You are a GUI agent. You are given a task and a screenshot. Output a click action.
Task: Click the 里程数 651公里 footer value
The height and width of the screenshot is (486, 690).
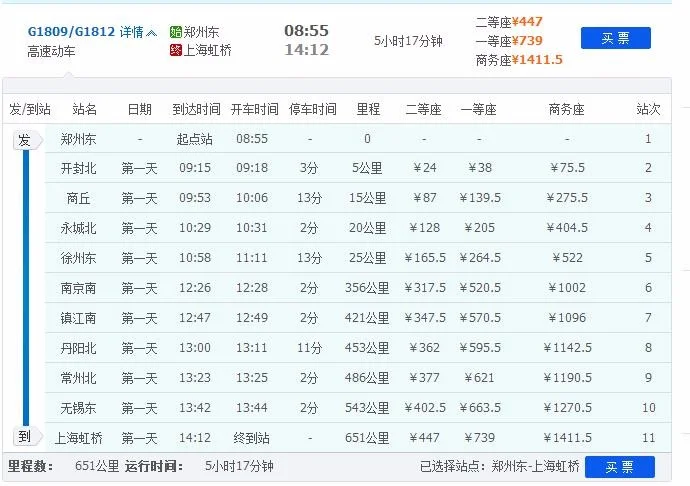(97, 466)
